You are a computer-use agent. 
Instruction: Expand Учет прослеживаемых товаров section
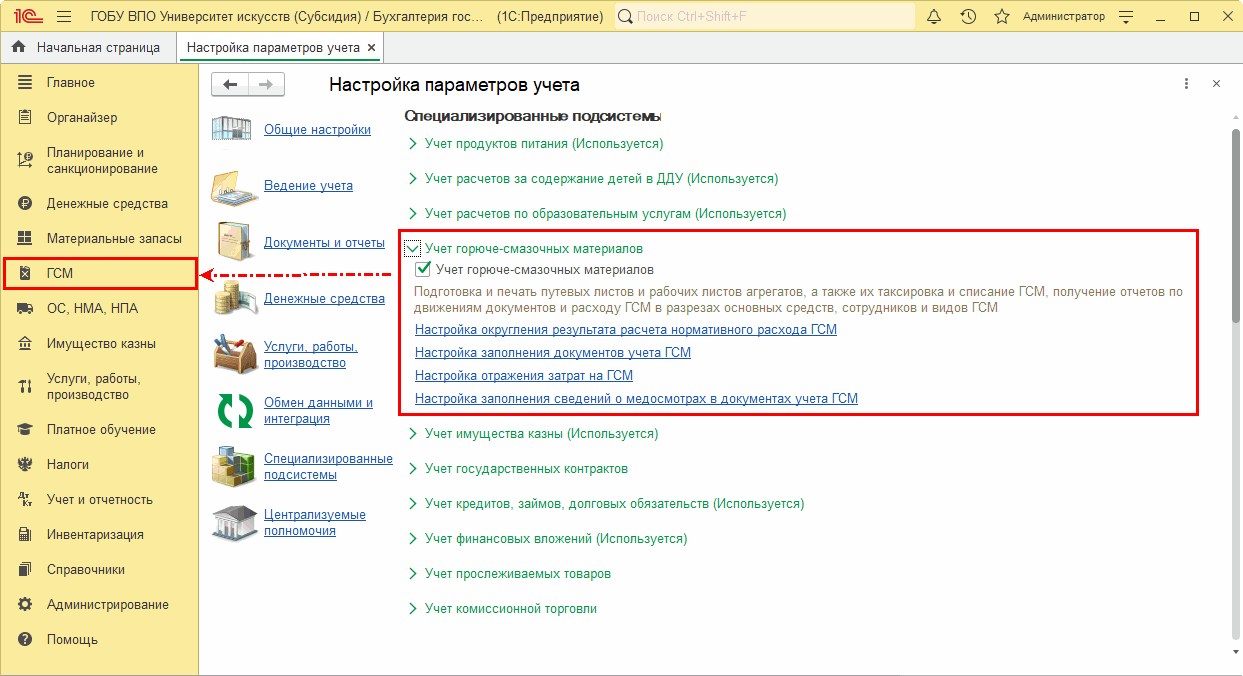413,574
